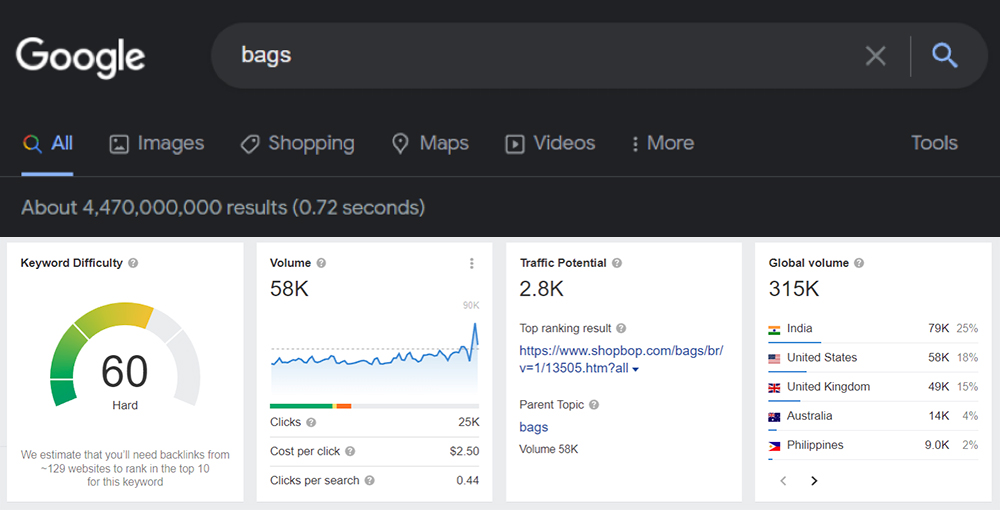Click the 'Volume 58K' parent topic text
Image resolution: width=1000 pixels, height=510 pixels.
548,449
